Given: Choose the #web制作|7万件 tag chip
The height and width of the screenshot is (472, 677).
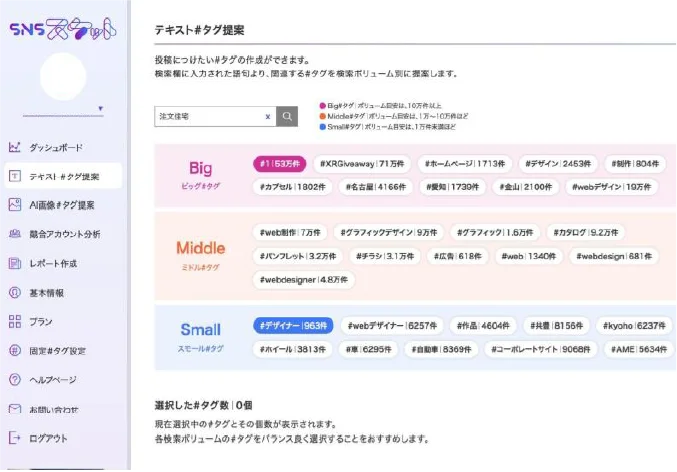Looking at the screenshot, I should coord(290,232).
